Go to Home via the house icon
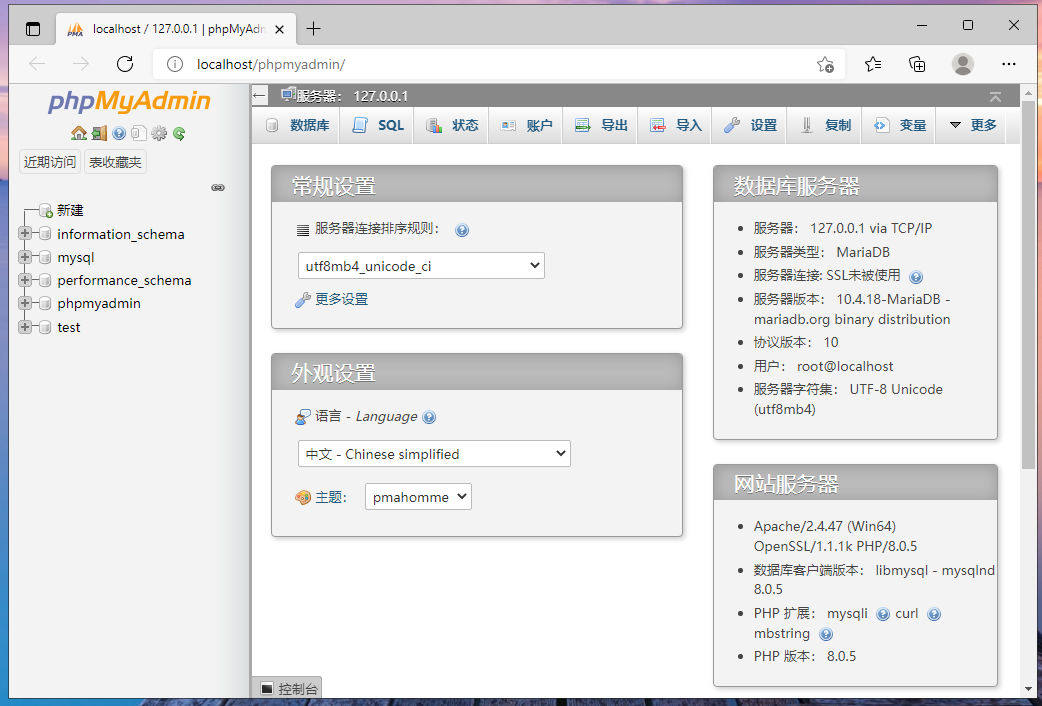The width and height of the screenshot is (1042, 706). click(x=79, y=134)
